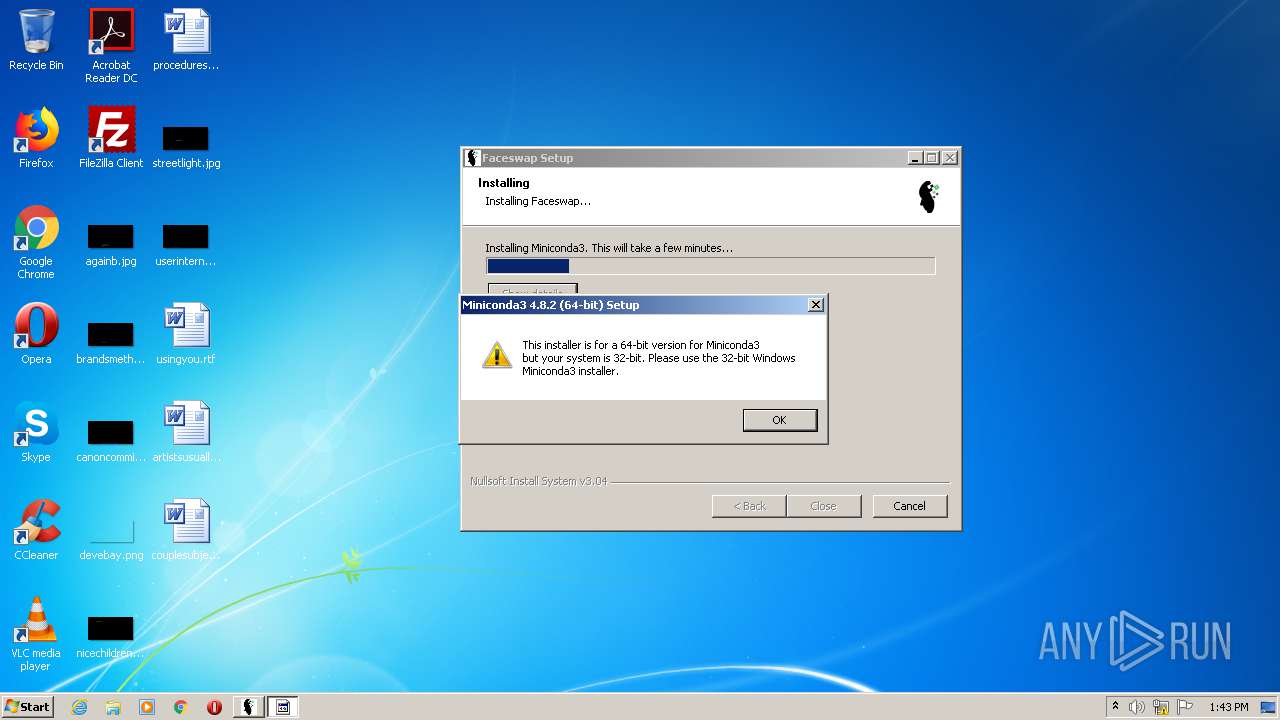The width and height of the screenshot is (1280, 720).
Task: Open media player from the taskbar
Action: (147, 707)
